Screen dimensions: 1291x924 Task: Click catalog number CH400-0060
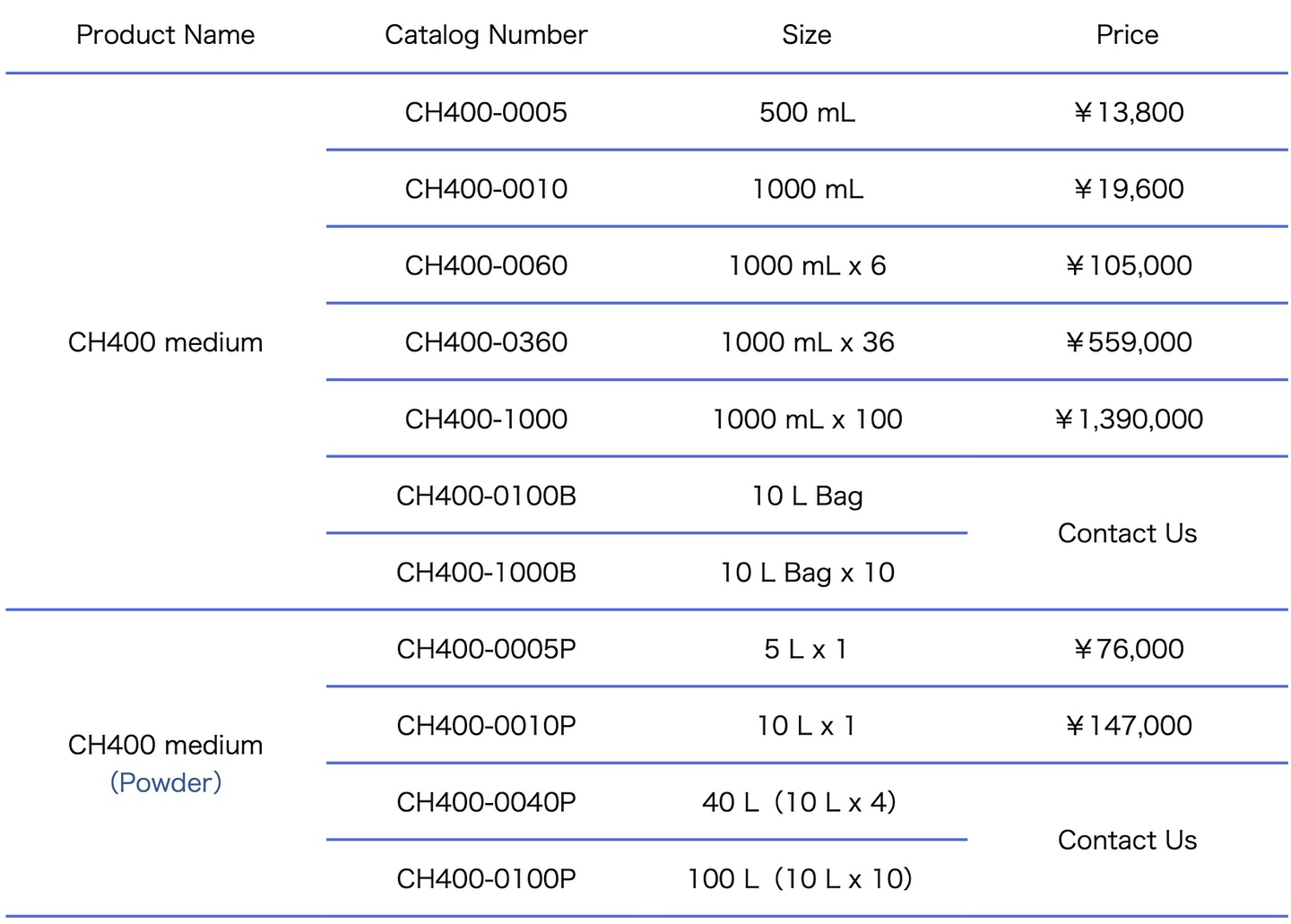[486, 265]
